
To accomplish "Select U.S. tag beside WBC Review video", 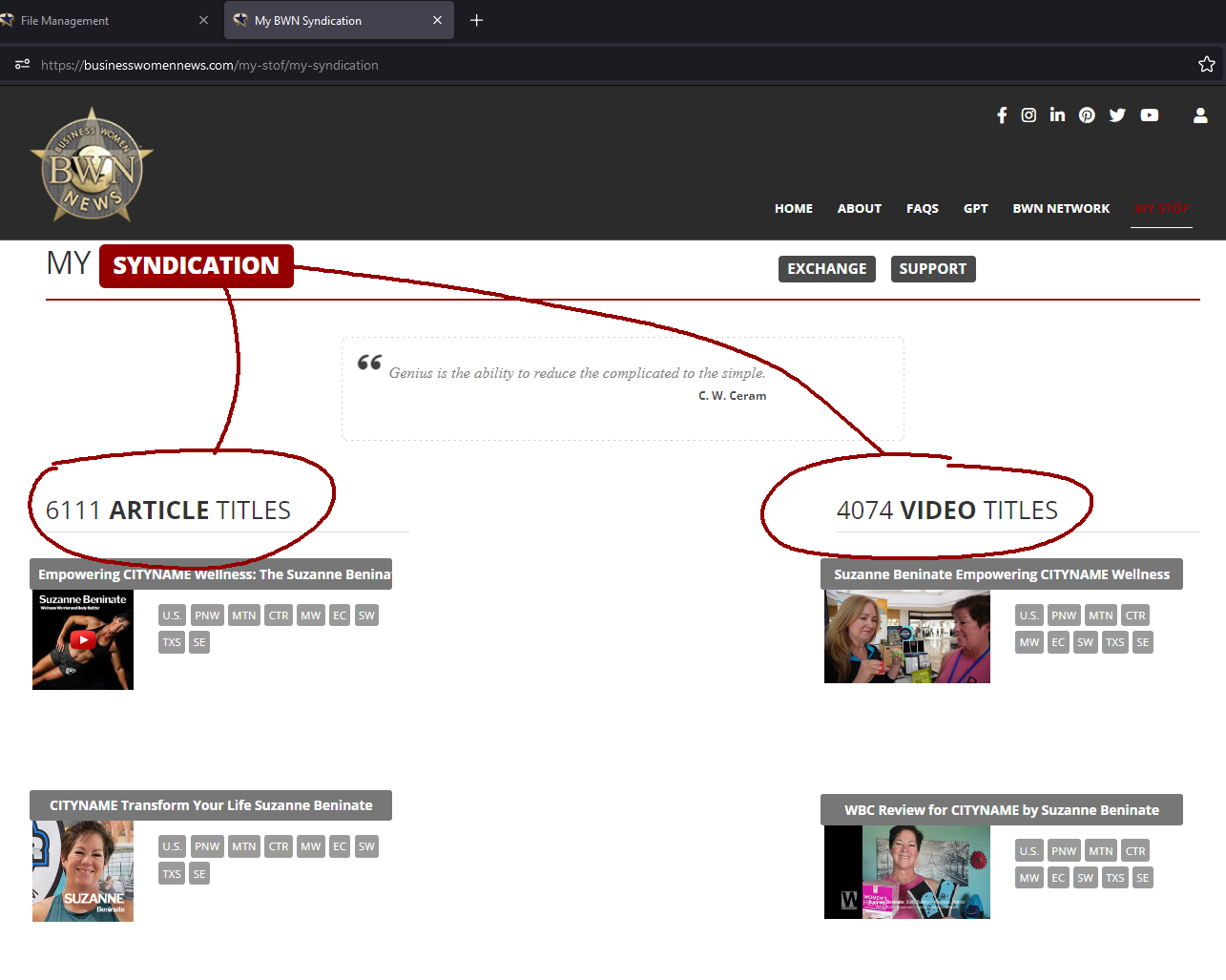I will pyautogui.click(x=1029, y=851).
